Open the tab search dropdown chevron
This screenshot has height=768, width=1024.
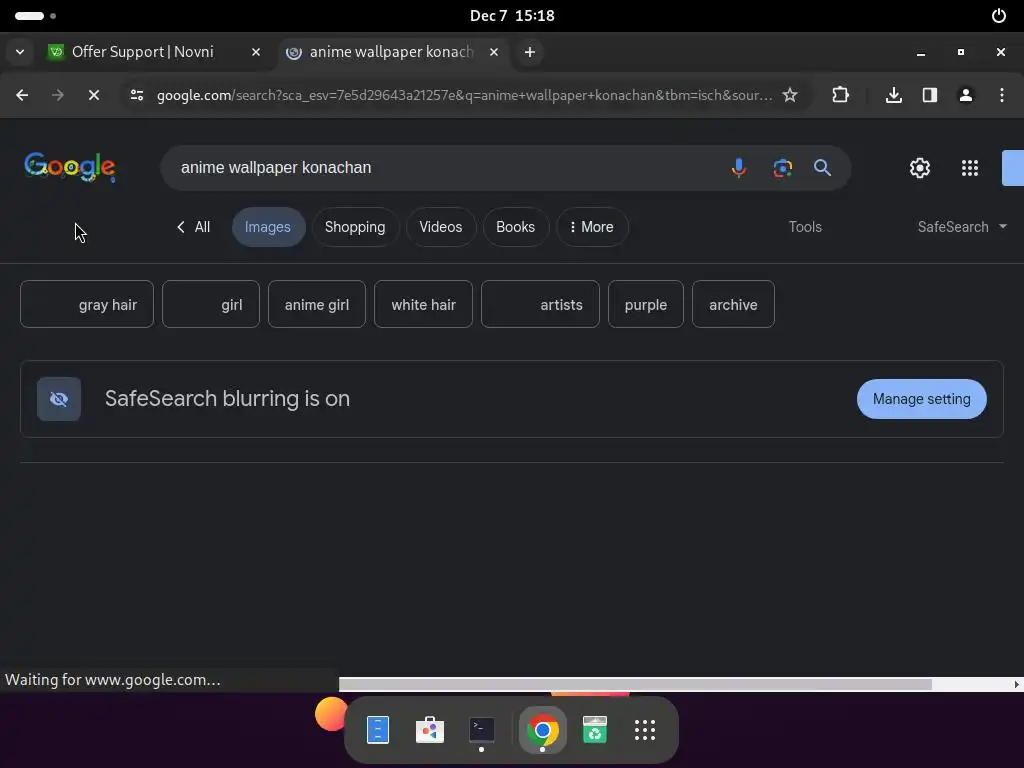point(20,52)
